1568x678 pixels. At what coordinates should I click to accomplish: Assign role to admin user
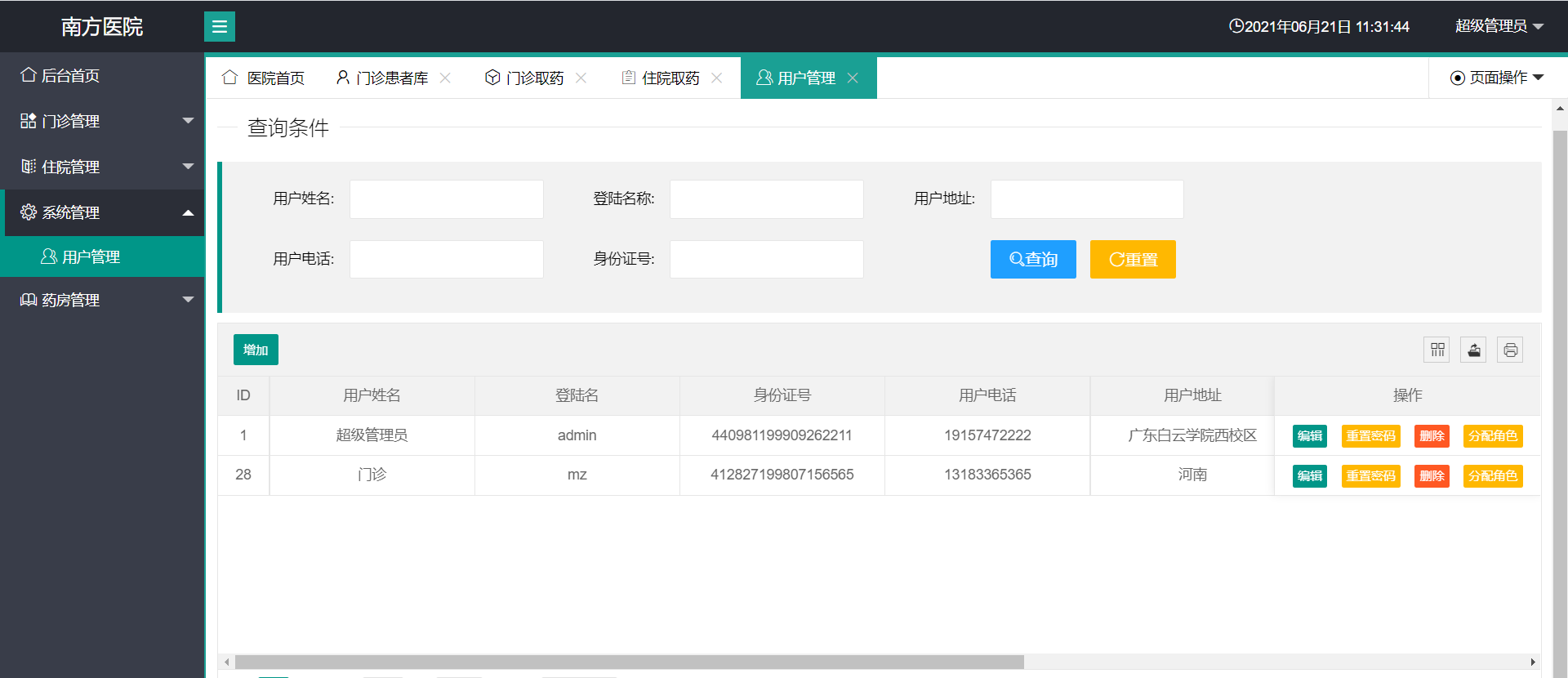1493,436
